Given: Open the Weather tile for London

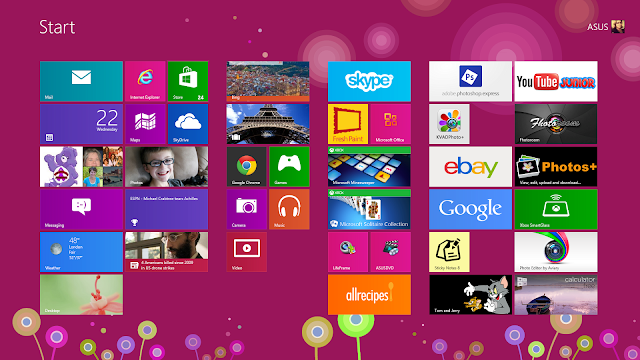Looking at the screenshot, I should (81, 252).
